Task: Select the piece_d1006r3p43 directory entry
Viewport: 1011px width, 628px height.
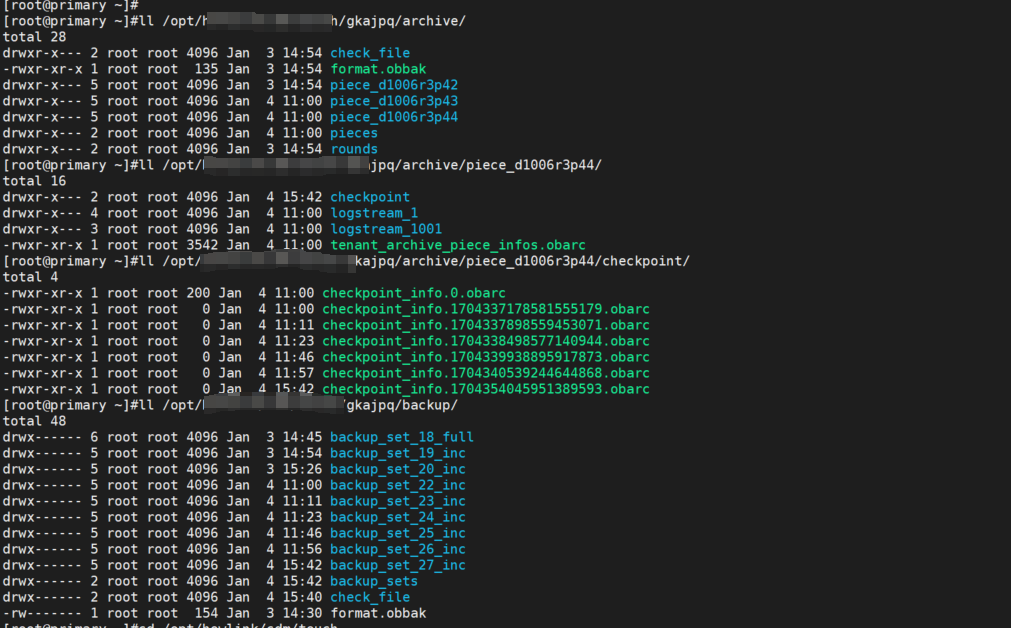Action: pos(394,101)
